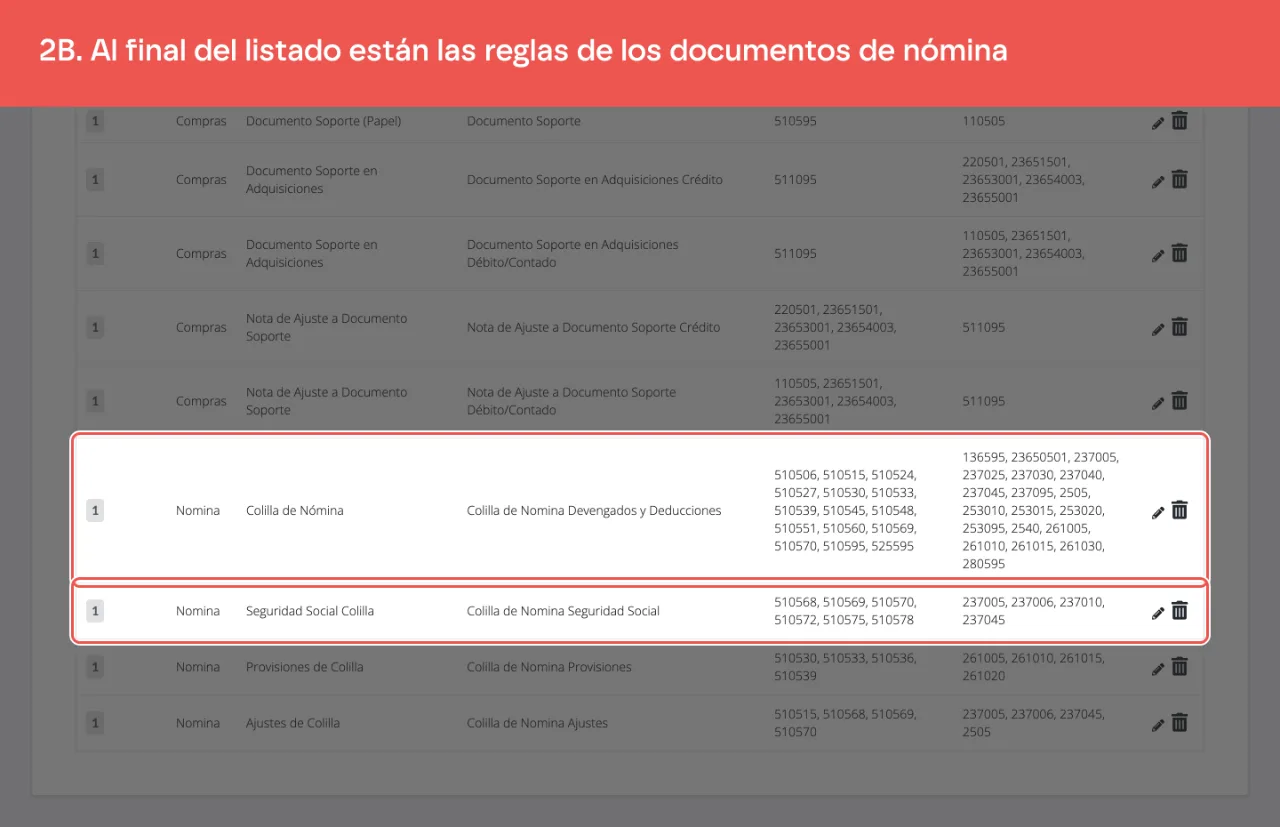Edit the Documento Soporte (Papel) rule

click(1158, 122)
